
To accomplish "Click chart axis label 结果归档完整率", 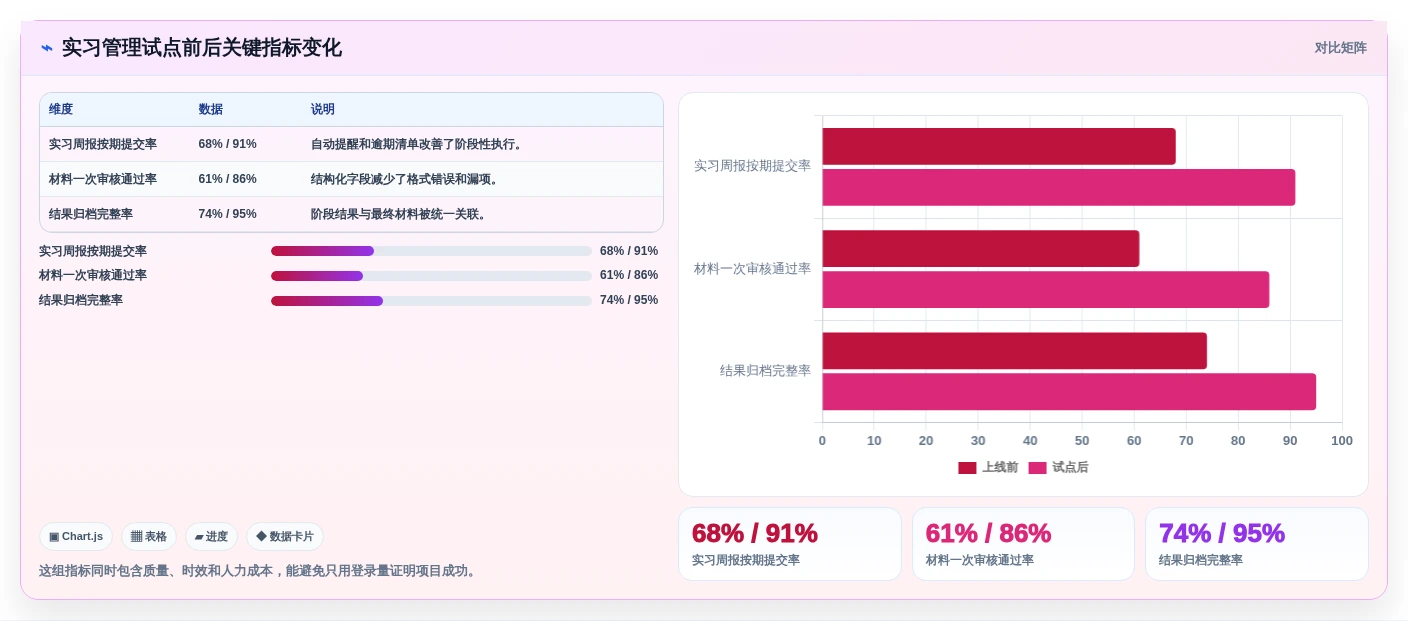I will pyautogui.click(x=765, y=371).
